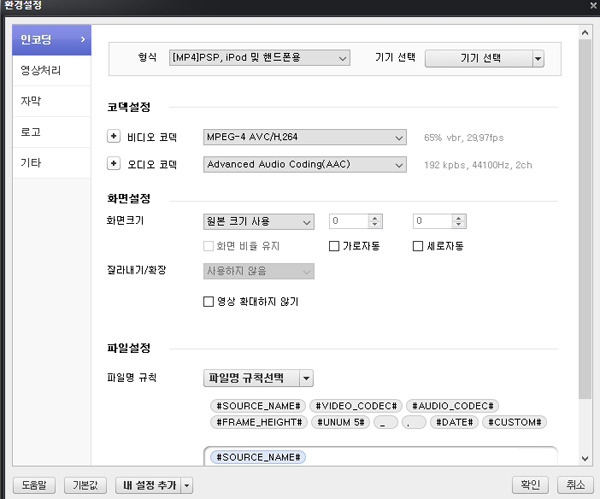Expand video codec details with the plus icon

tap(114, 136)
